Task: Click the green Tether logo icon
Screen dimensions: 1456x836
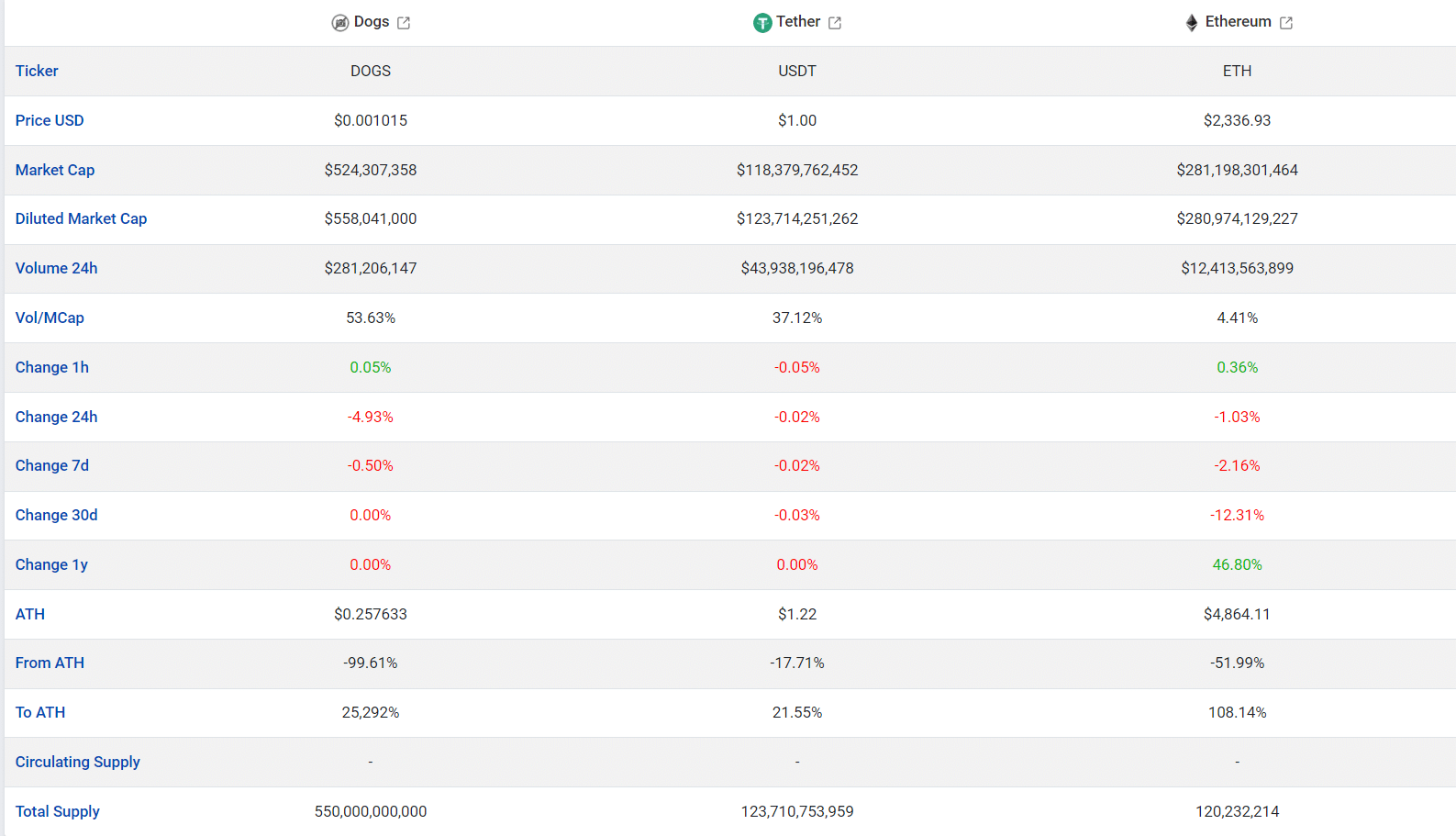Action: 762,23
